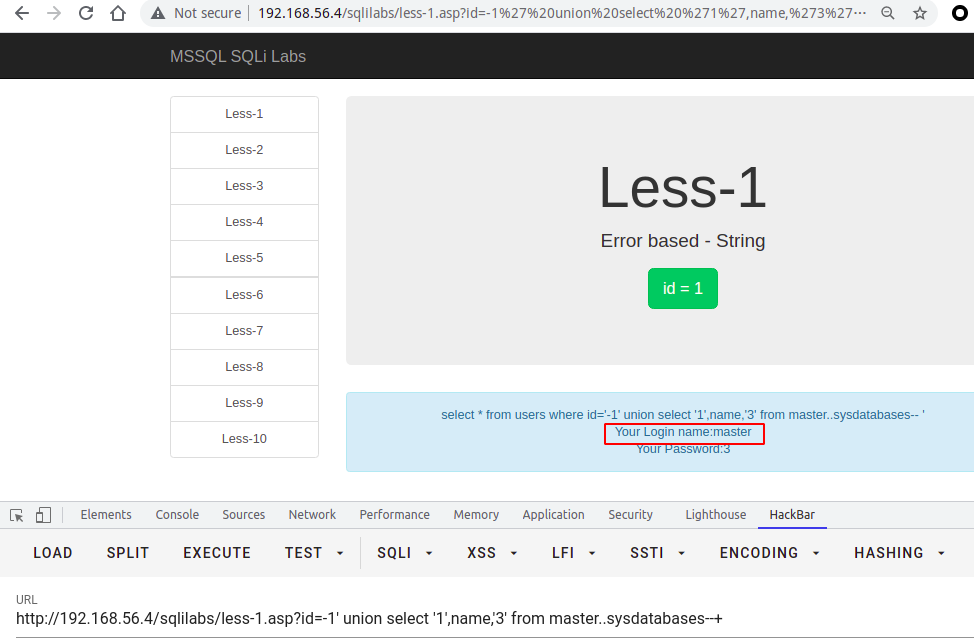Expand the SSTI dropdown

(658, 553)
